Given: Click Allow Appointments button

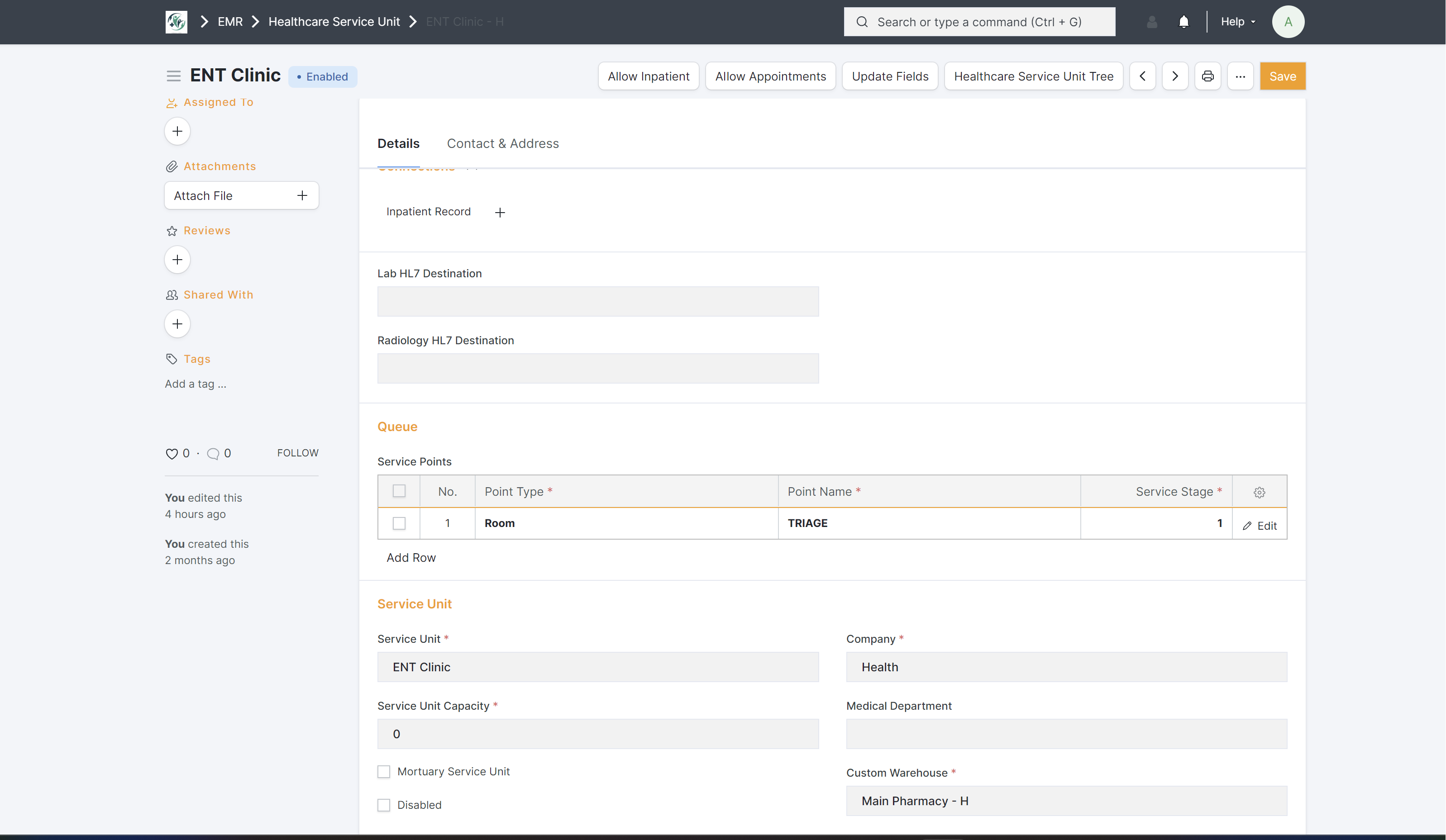Looking at the screenshot, I should [x=771, y=76].
